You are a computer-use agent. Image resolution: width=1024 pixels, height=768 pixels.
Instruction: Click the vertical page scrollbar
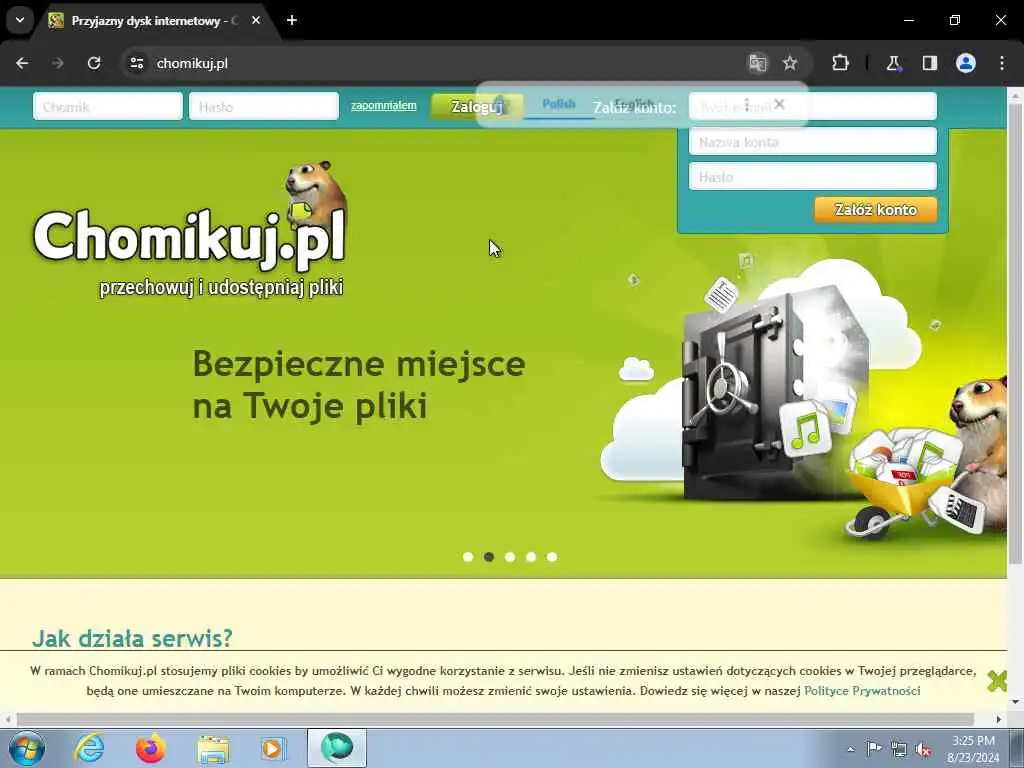(1016, 333)
